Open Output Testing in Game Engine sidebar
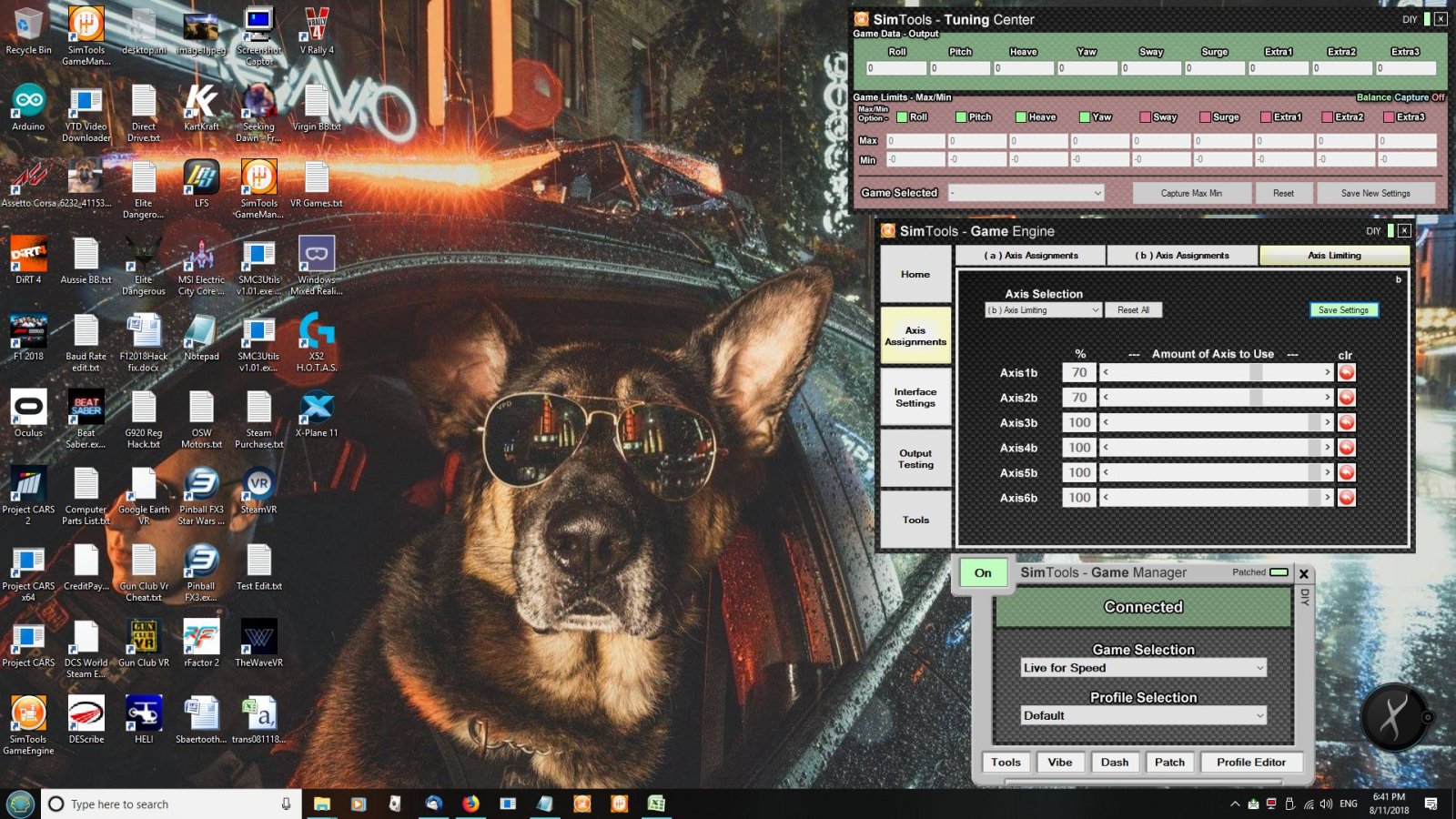 point(915,459)
